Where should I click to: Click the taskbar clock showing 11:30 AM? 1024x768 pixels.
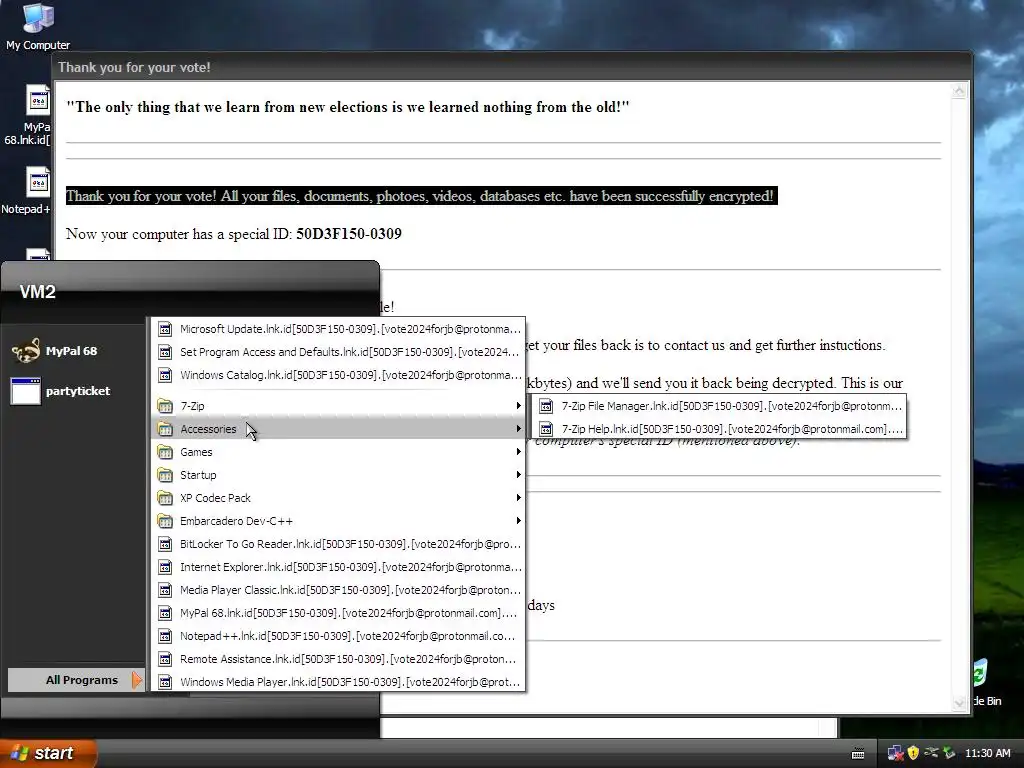coord(987,753)
